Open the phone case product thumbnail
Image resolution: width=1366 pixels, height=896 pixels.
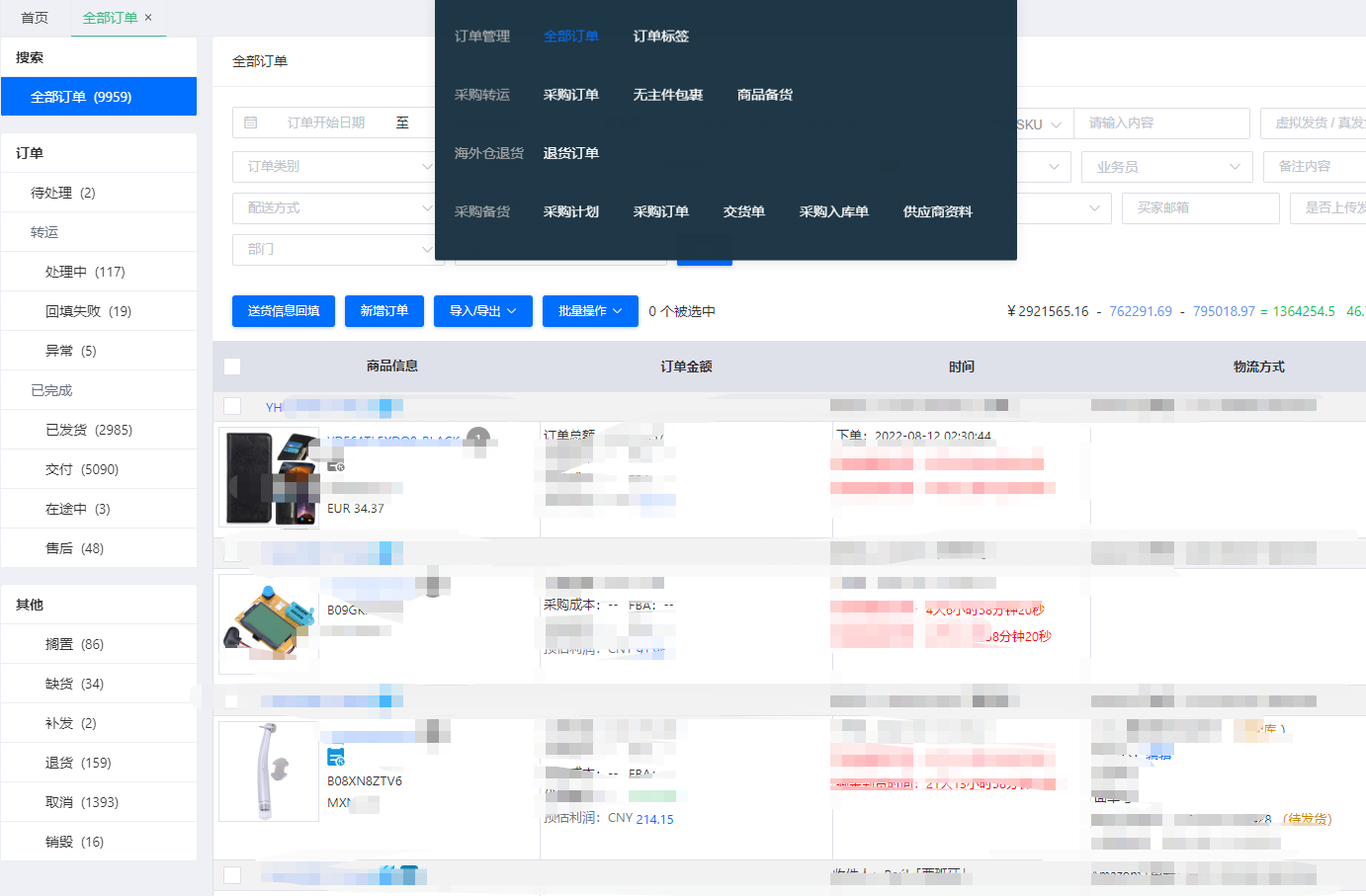click(x=269, y=478)
